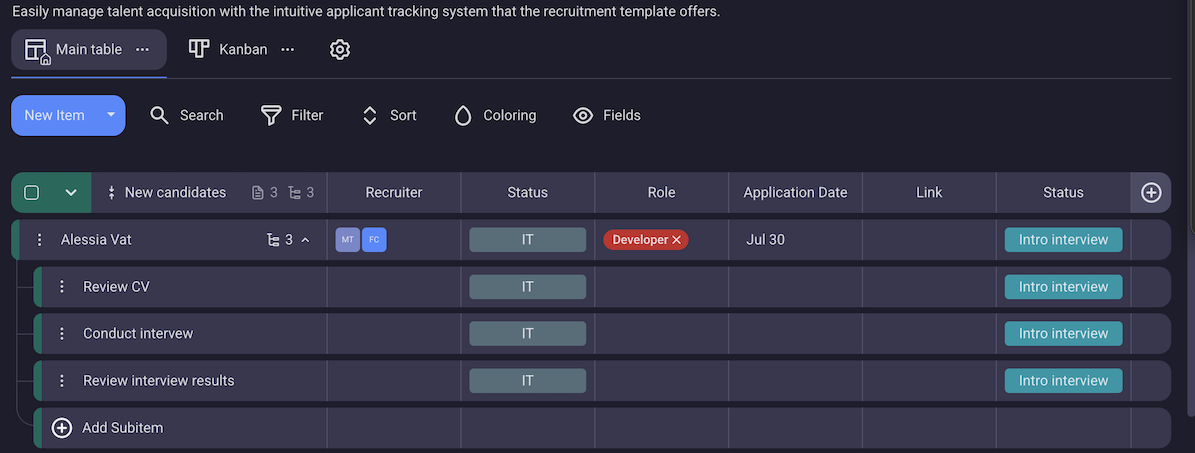Open the Review CV row options dots
Screen dimensions: 1195x453
click(62, 287)
